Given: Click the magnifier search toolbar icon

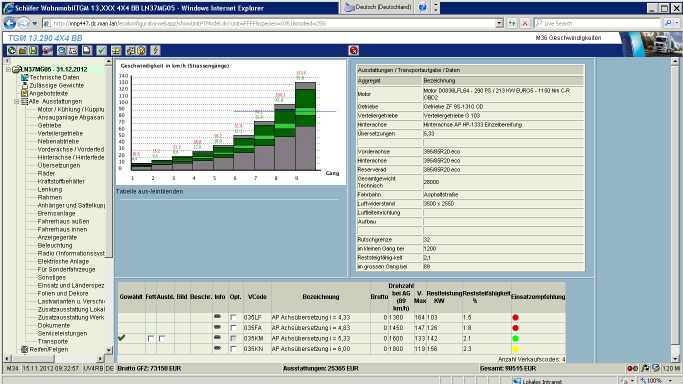Looking at the screenshot, I should tap(61, 51).
